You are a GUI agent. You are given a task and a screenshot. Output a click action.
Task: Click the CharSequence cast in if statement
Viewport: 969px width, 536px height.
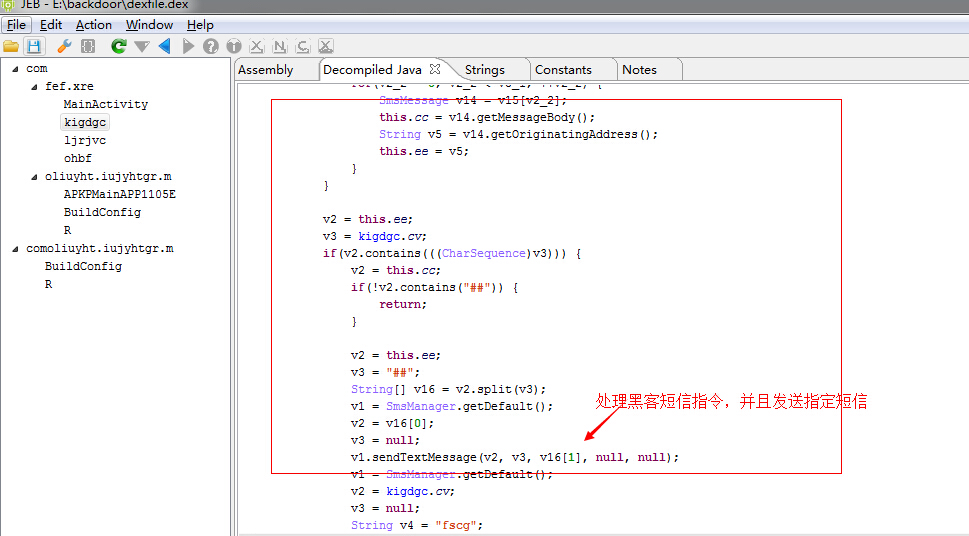(484, 253)
